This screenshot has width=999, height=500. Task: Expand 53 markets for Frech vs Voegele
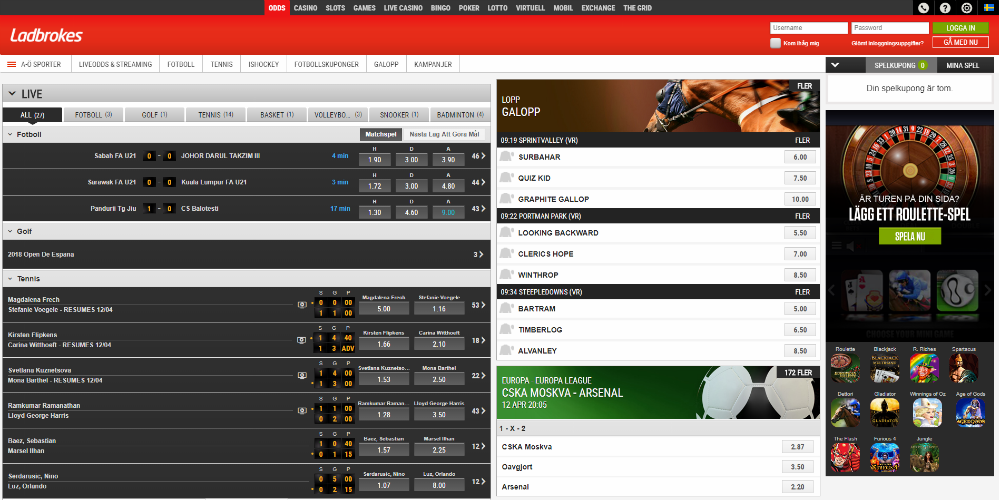pyautogui.click(x=478, y=305)
